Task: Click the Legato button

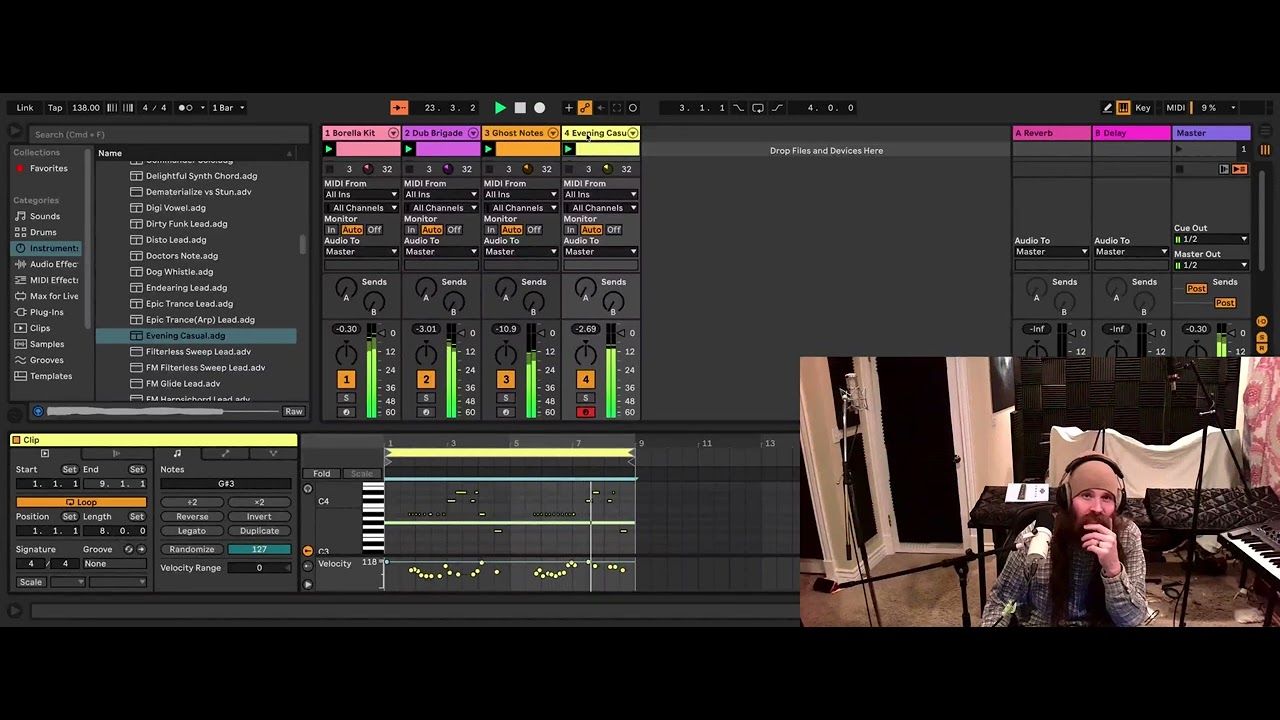Action: point(192,531)
